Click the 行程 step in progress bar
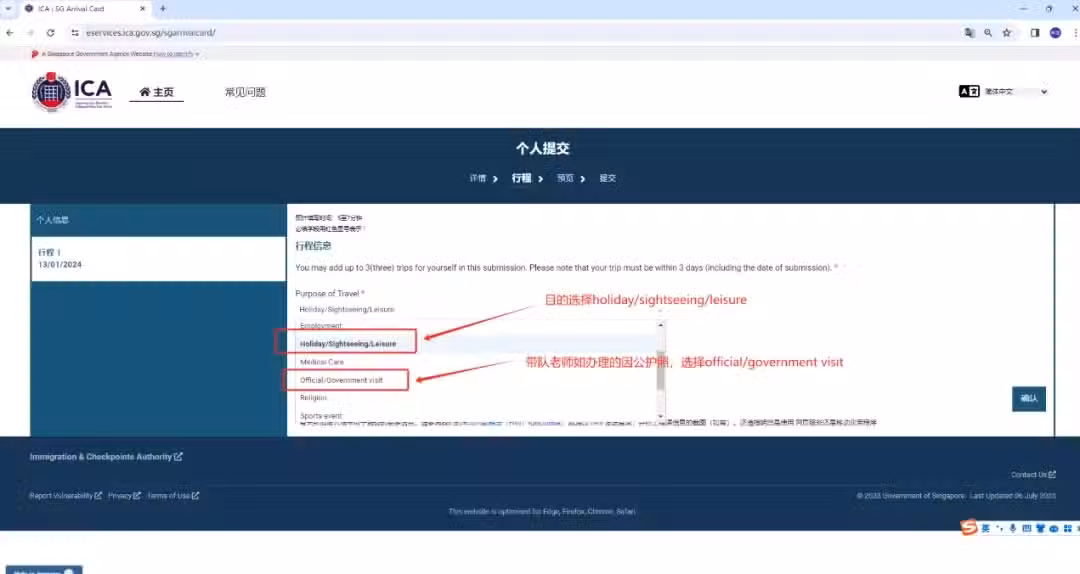The height and width of the screenshot is (574, 1080). click(521, 178)
